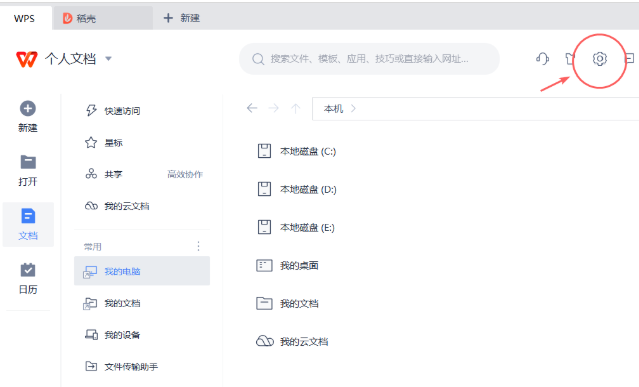Screen dimensions: 639x387
Task: Go back with the left arrow
Action: (252, 108)
